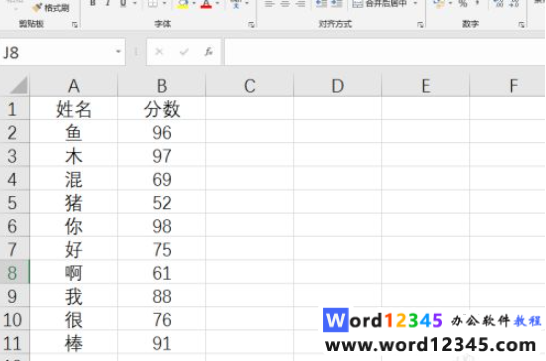This screenshot has width=546, height=361.
Task: Select all cells with the corner triangle
Action: click(x=17, y=86)
